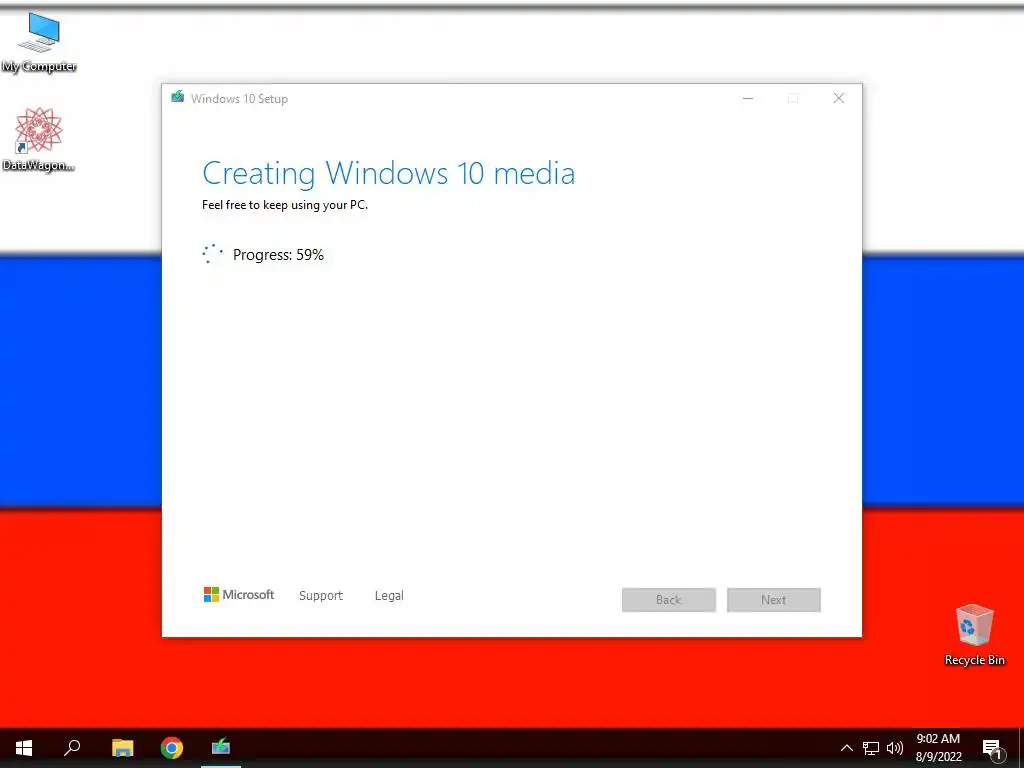
Task: Click the 'Windows 10 Setup' title text
Action: coord(239,99)
